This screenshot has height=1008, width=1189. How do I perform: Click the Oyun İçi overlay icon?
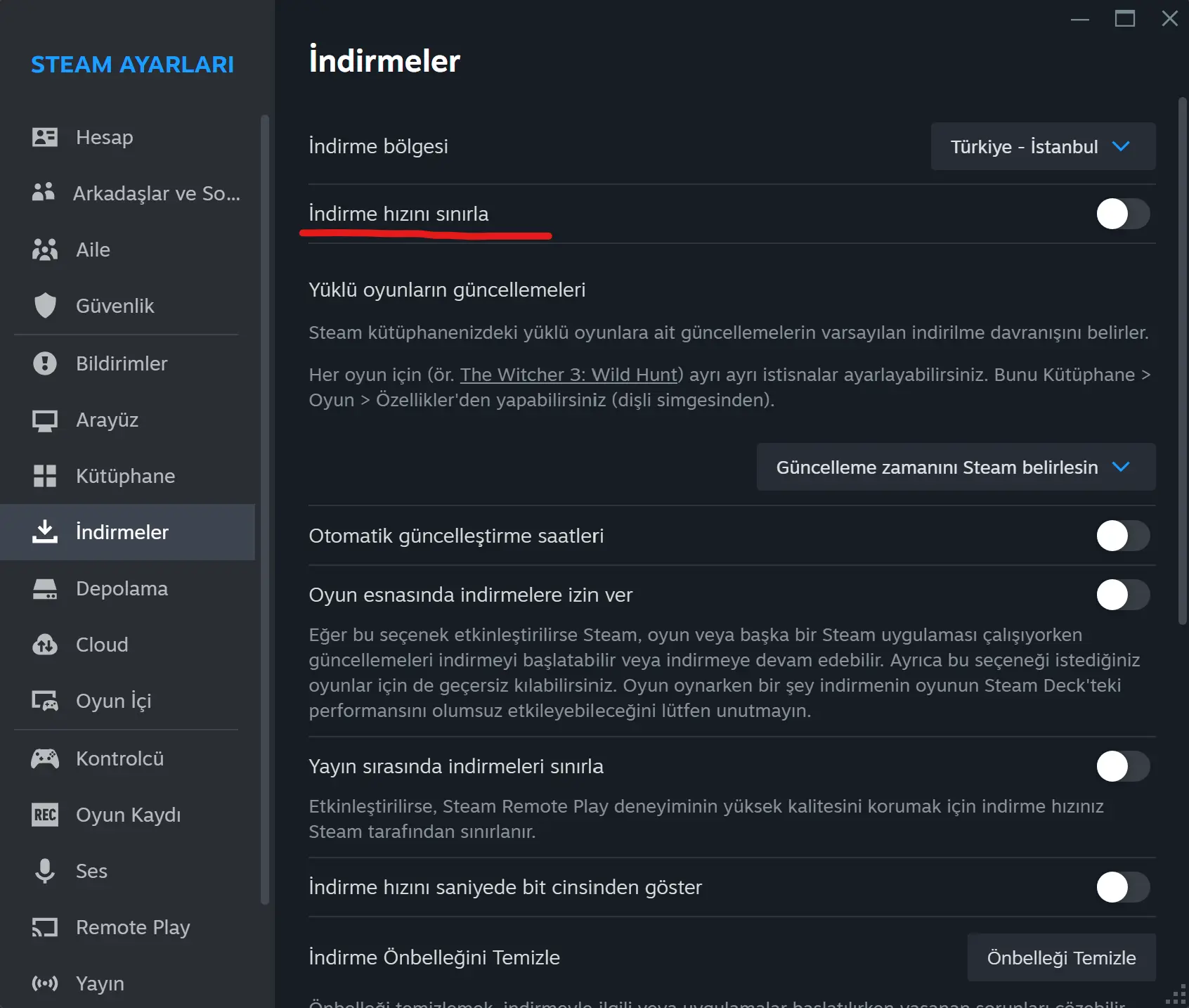click(45, 701)
